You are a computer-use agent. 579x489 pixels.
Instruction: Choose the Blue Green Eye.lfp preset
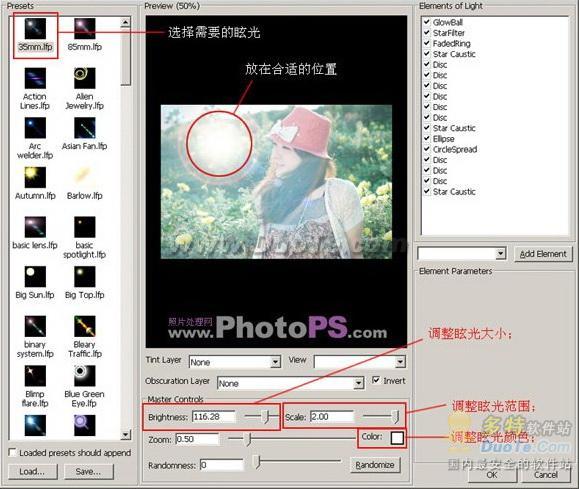coord(85,386)
